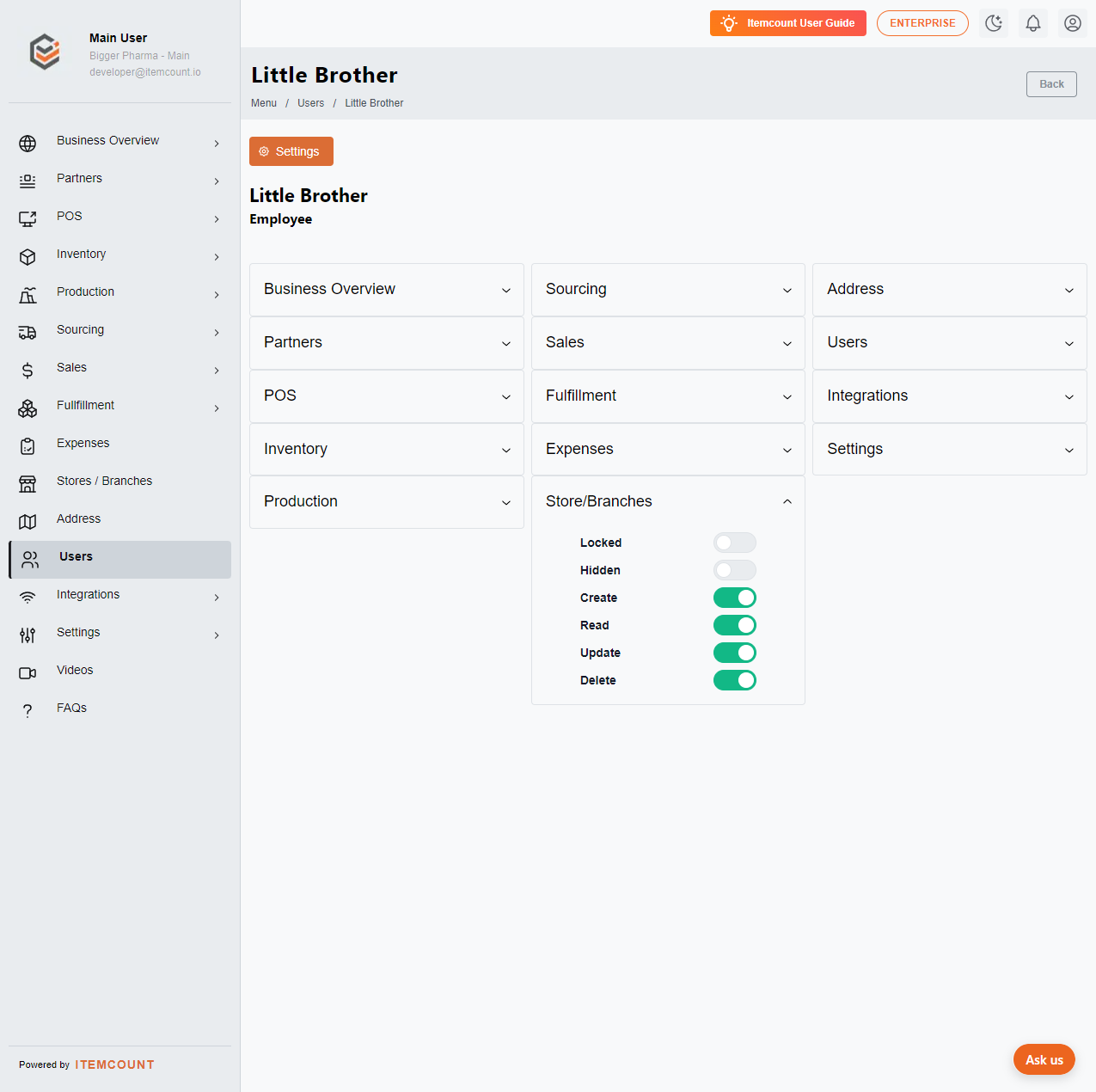Image resolution: width=1096 pixels, height=1092 pixels.
Task: Expand the POS permissions panel
Action: pos(387,396)
